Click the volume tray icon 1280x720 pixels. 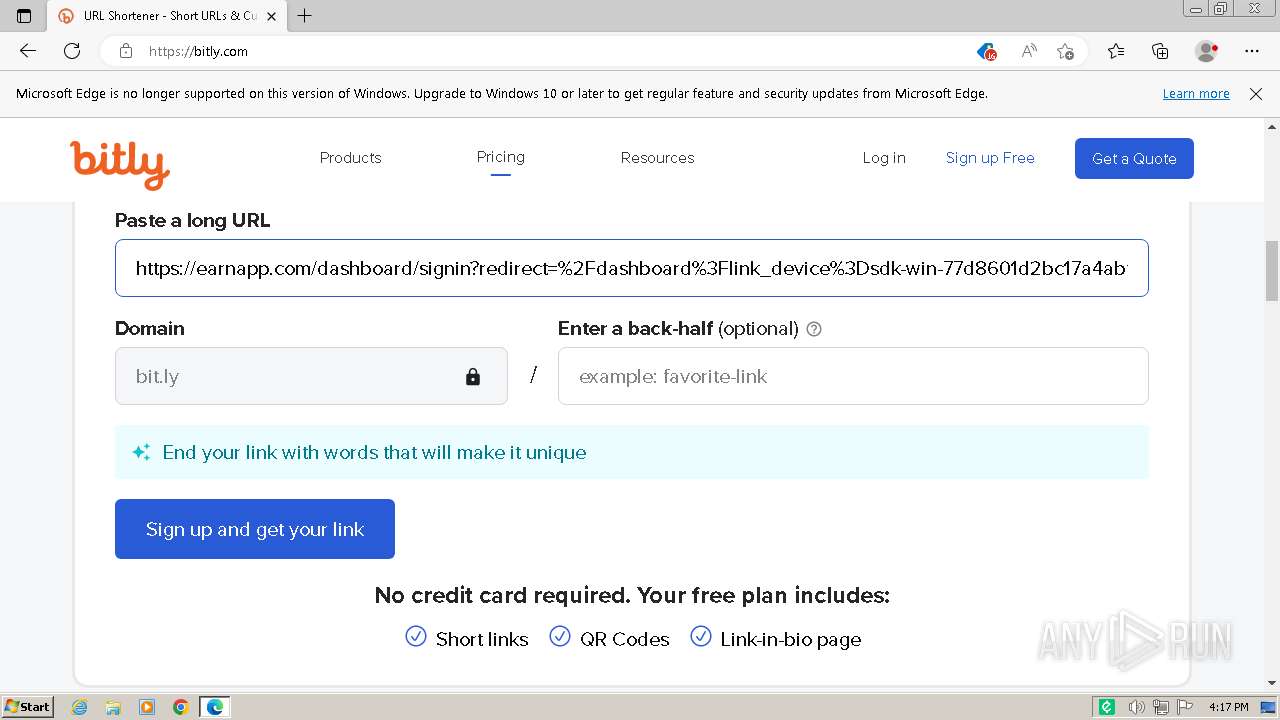pos(1136,707)
